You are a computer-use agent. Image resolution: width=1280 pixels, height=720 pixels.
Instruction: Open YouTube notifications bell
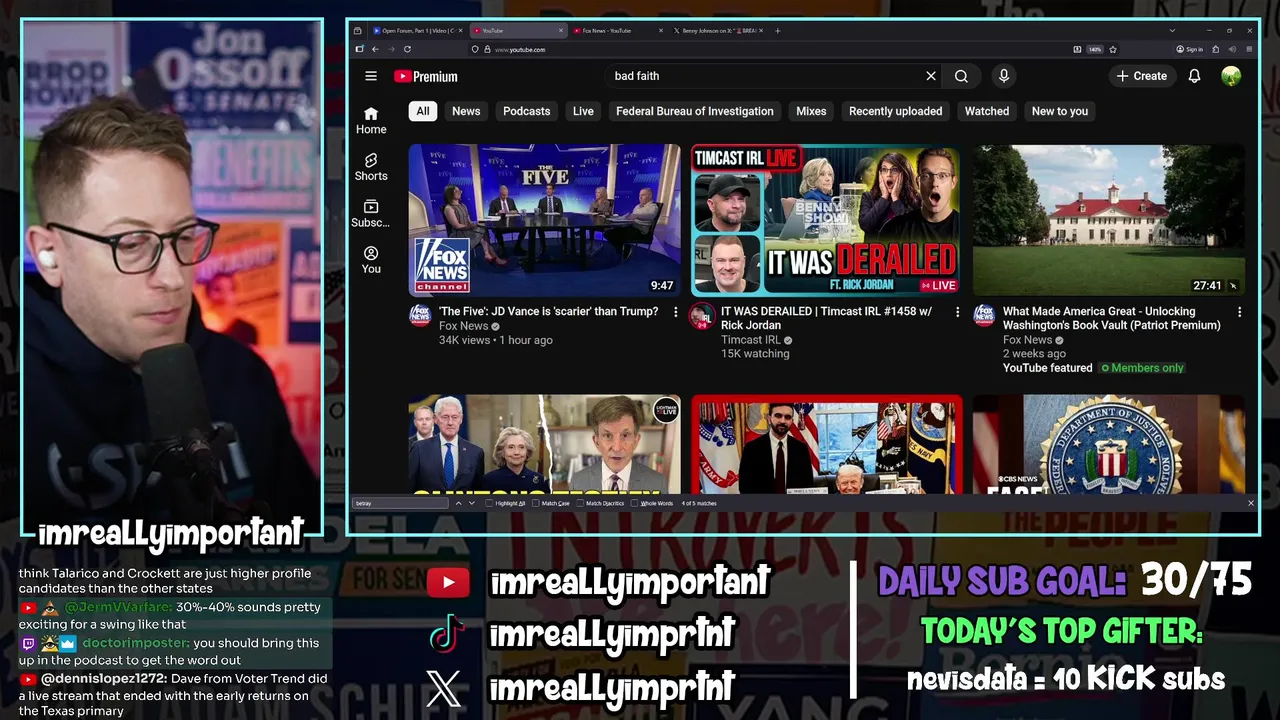1194,76
